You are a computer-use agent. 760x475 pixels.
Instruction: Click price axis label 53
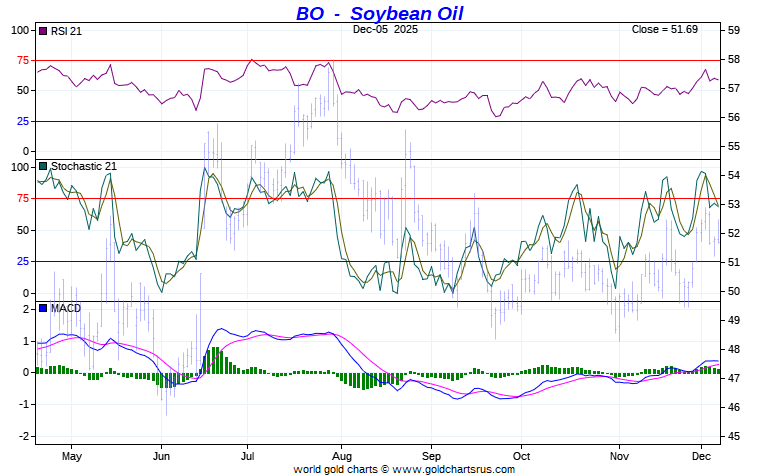point(733,204)
